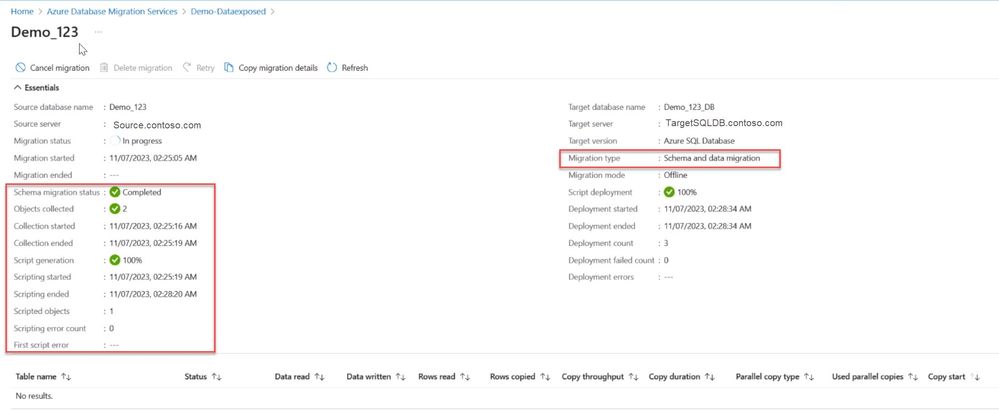Screen dimensions: 999x410
Task: Select the Scripting started timestamp value
Action: pyautogui.click(x=153, y=277)
